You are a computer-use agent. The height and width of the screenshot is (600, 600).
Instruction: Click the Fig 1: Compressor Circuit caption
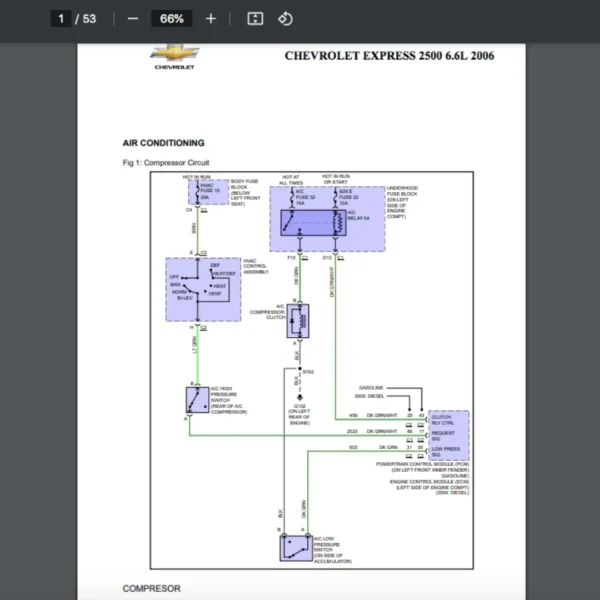(x=166, y=162)
